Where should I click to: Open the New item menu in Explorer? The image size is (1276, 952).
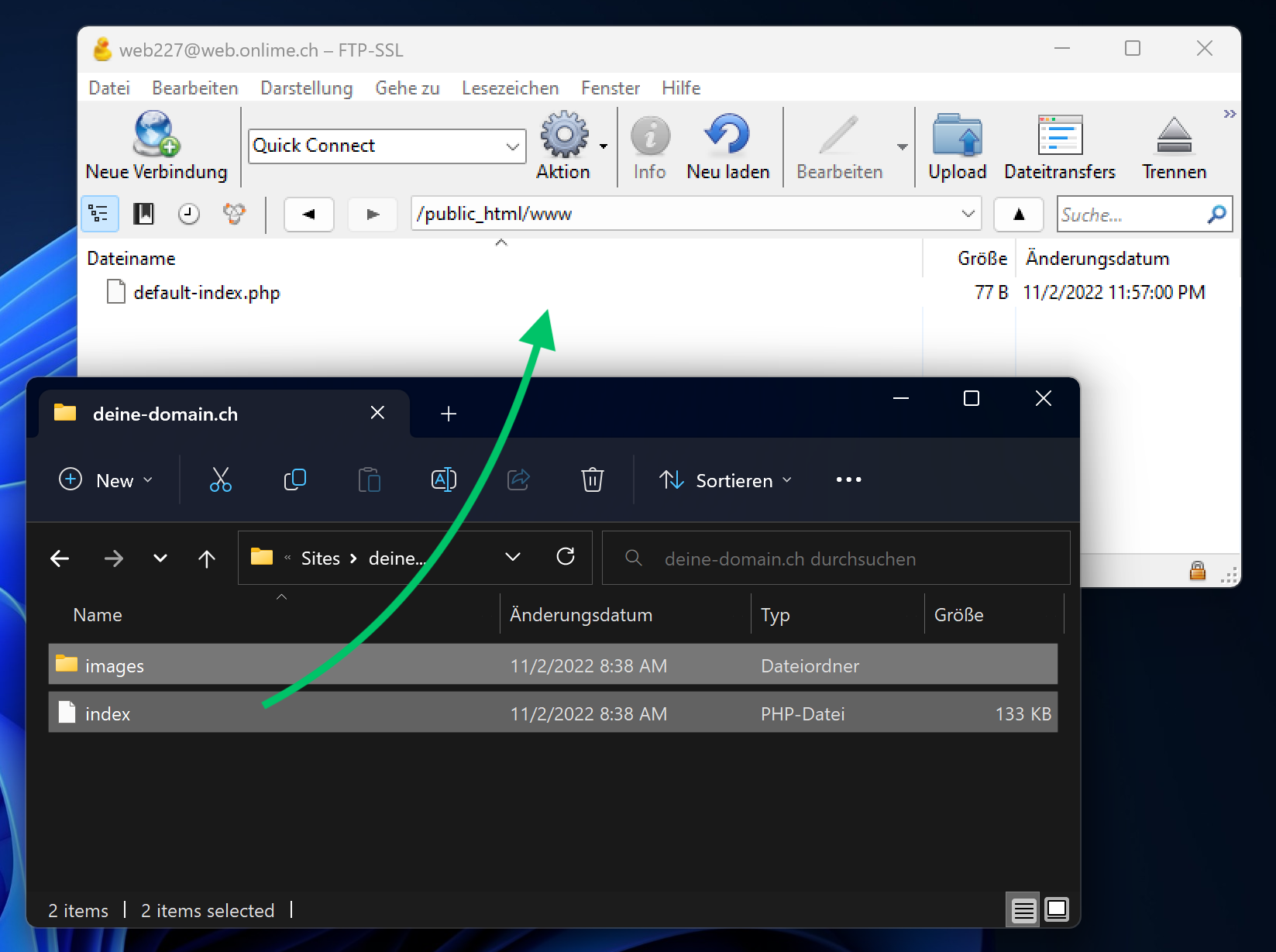(106, 480)
